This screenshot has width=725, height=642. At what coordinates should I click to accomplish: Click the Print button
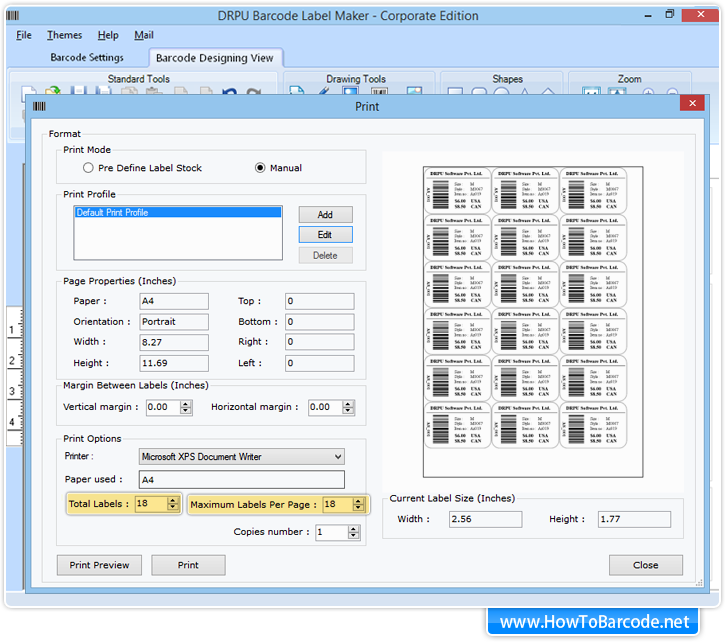(x=188, y=565)
